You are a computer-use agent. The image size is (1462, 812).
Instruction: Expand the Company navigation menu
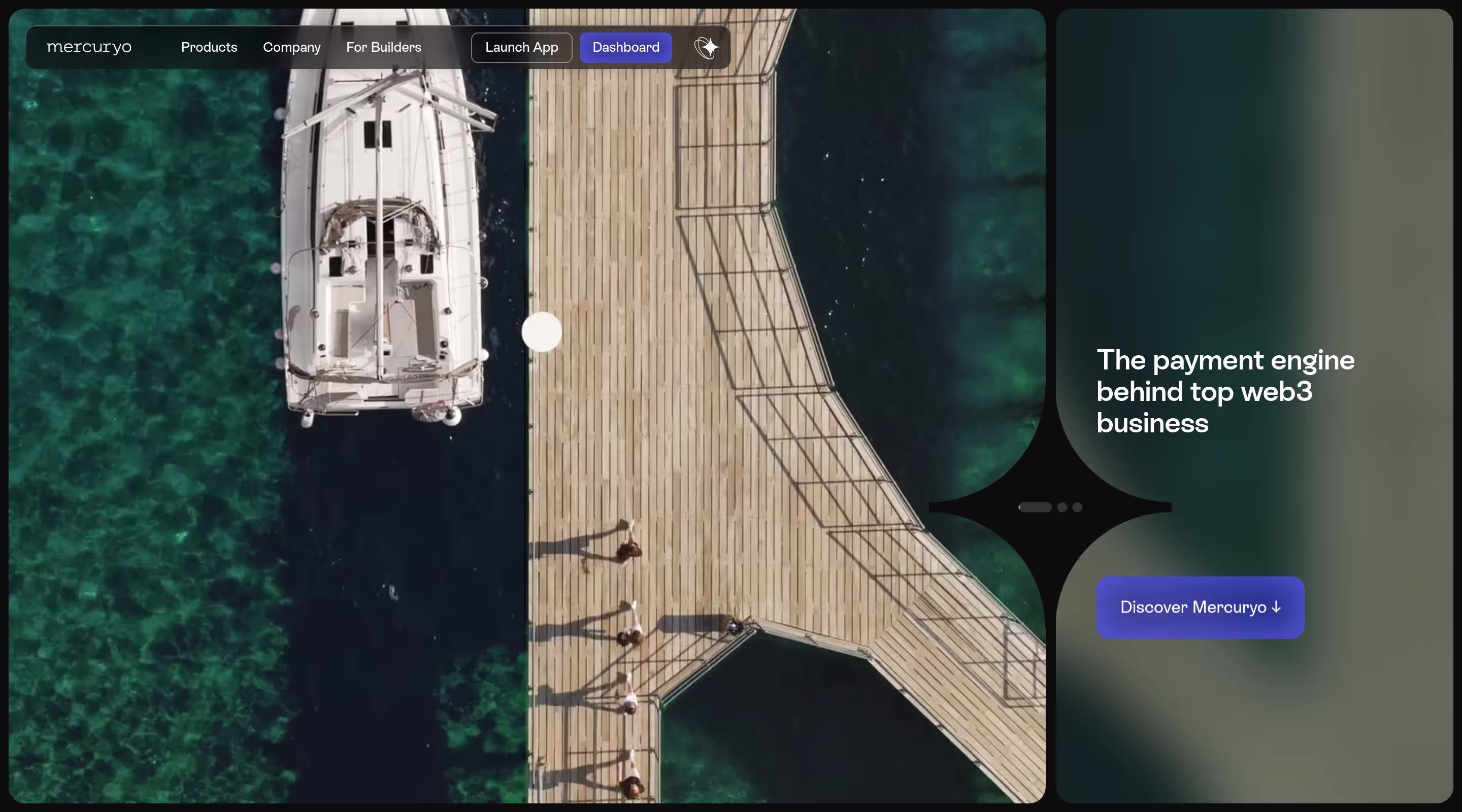pyautogui.click(x=292, y=47)
